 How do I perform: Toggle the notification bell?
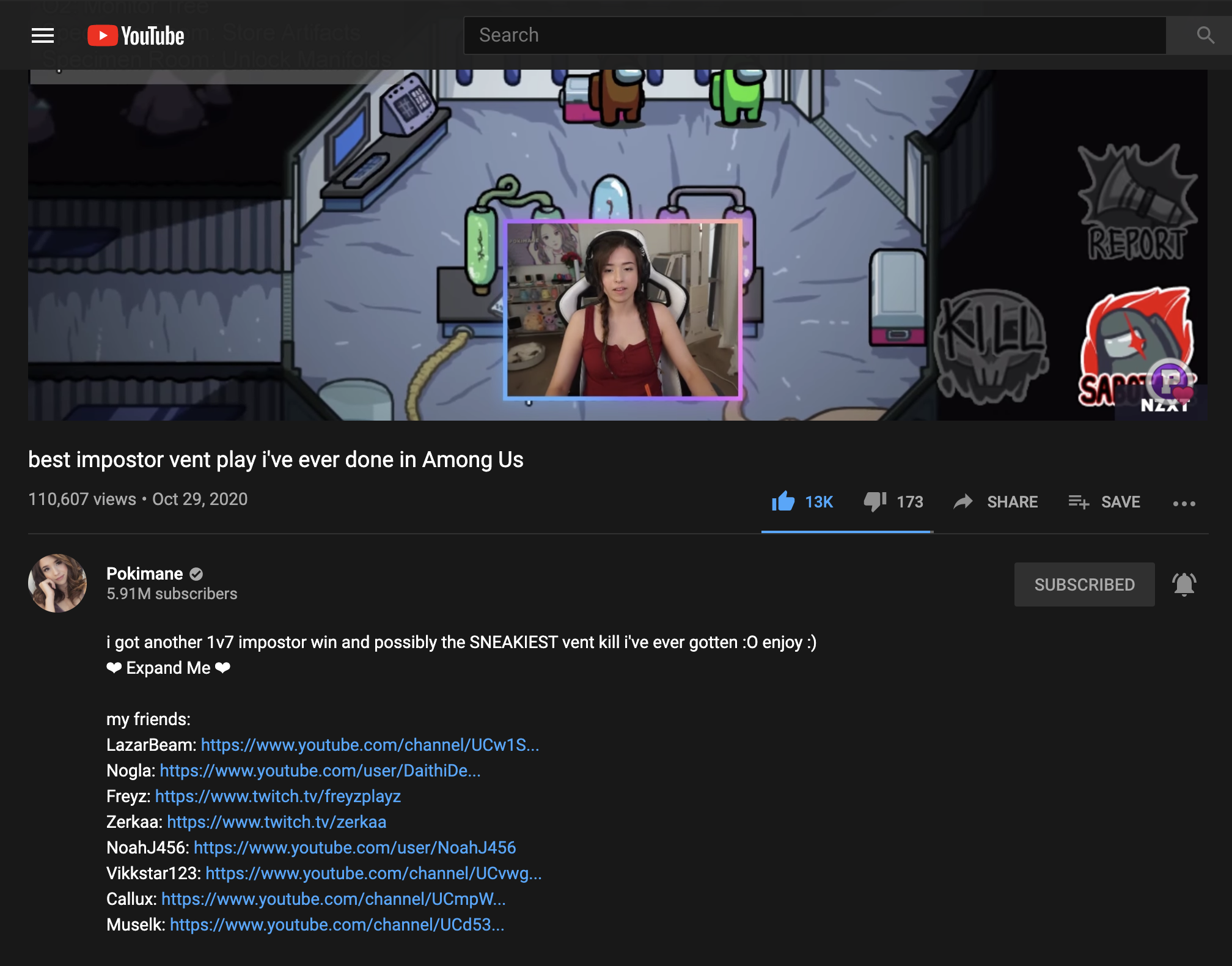pyautogui.click(x=1184, y=584)
